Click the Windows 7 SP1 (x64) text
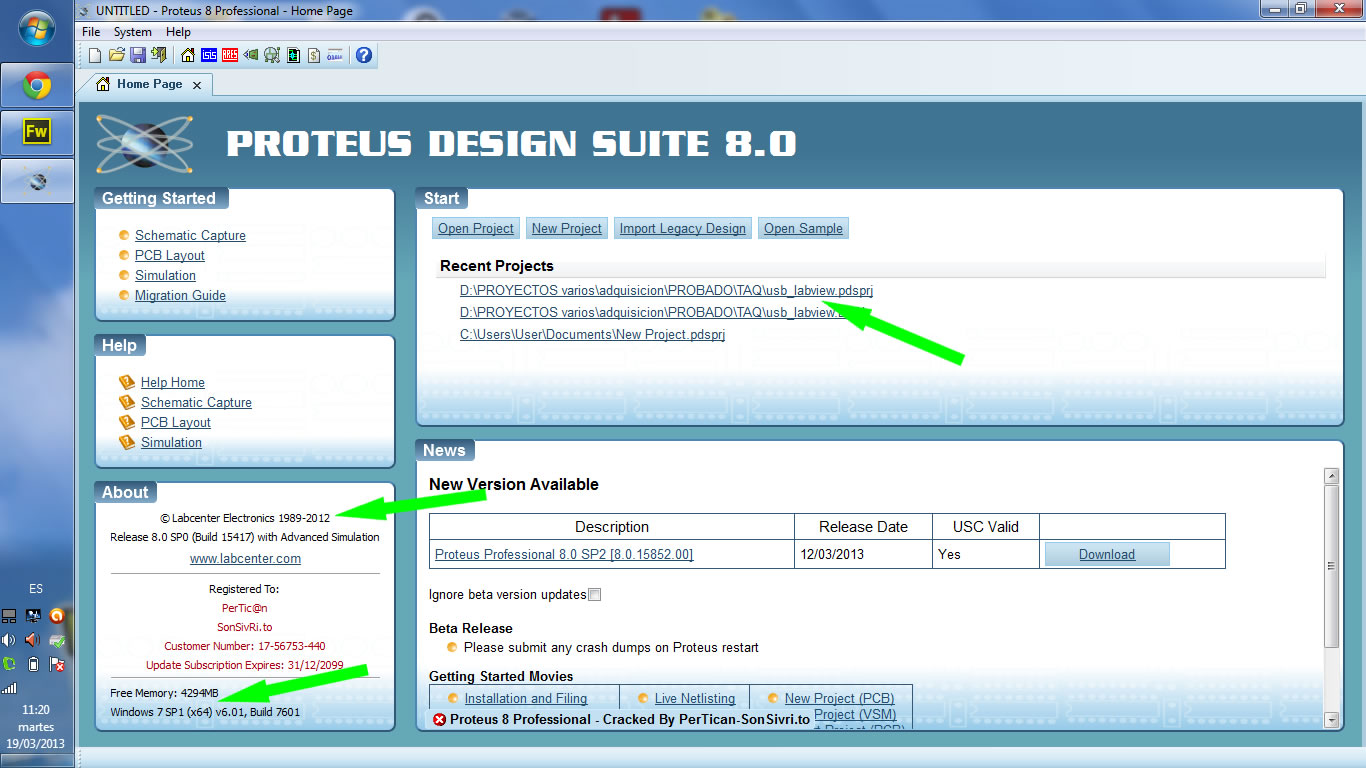1366x768 pixels. 205,712
